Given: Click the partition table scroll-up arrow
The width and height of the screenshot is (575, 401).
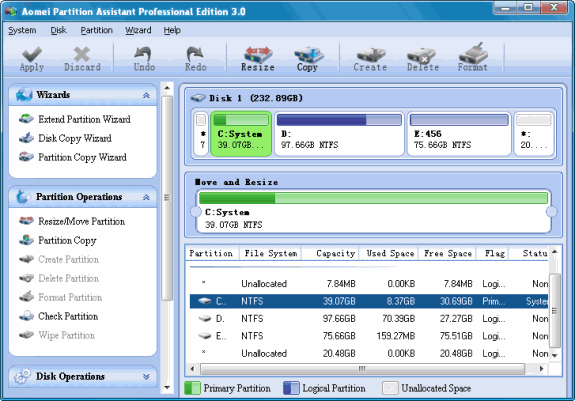Looking at the screenshot, I should [555, 251].
